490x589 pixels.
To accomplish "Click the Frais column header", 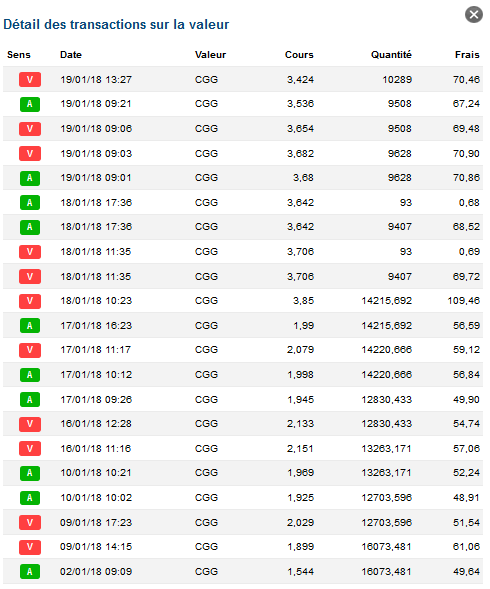I will pos(467,55).
